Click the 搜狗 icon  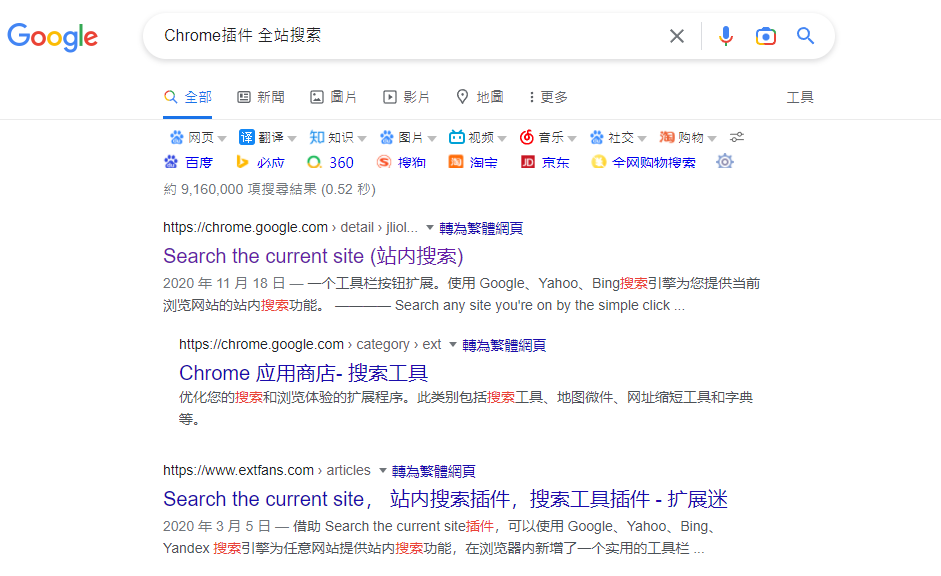coord(384,162)
